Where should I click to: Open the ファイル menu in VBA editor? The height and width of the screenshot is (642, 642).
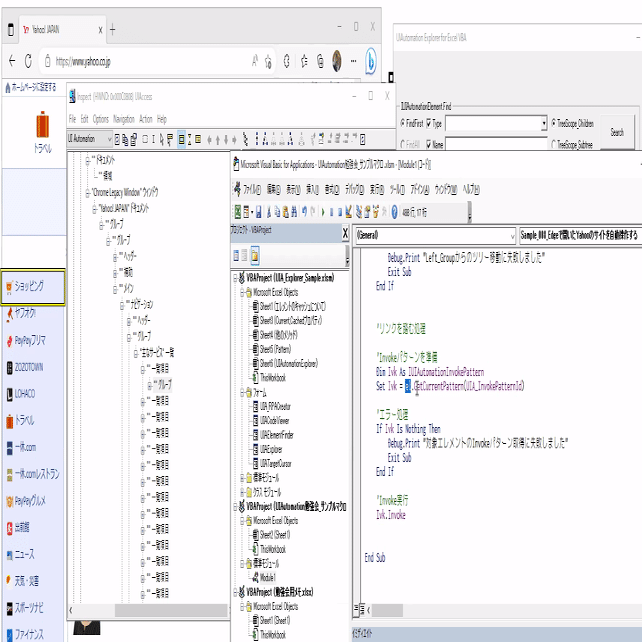pyautogui.click(x=252, y=190)
